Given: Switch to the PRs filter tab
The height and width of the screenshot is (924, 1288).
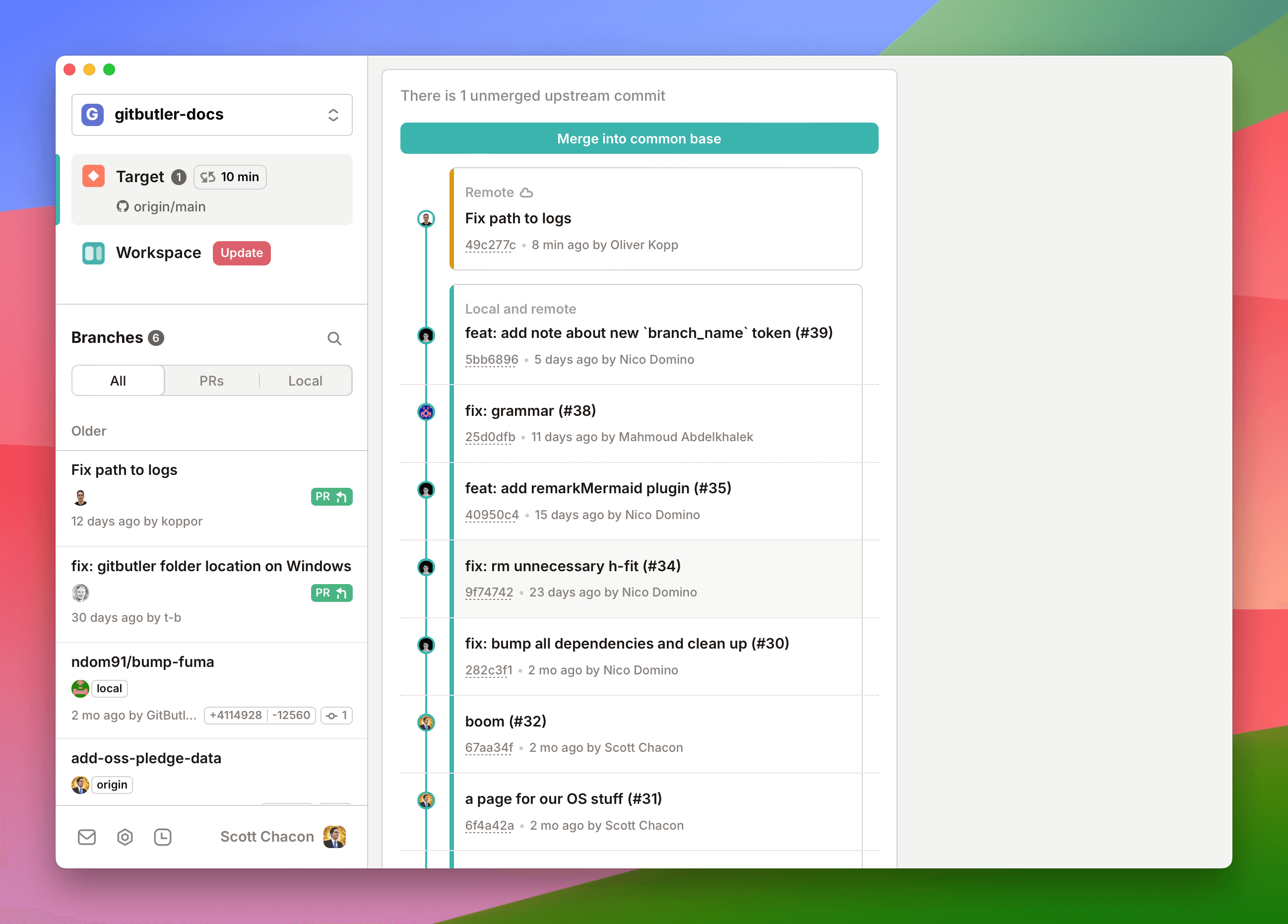Looking at the screenshot, I should 211,381.
